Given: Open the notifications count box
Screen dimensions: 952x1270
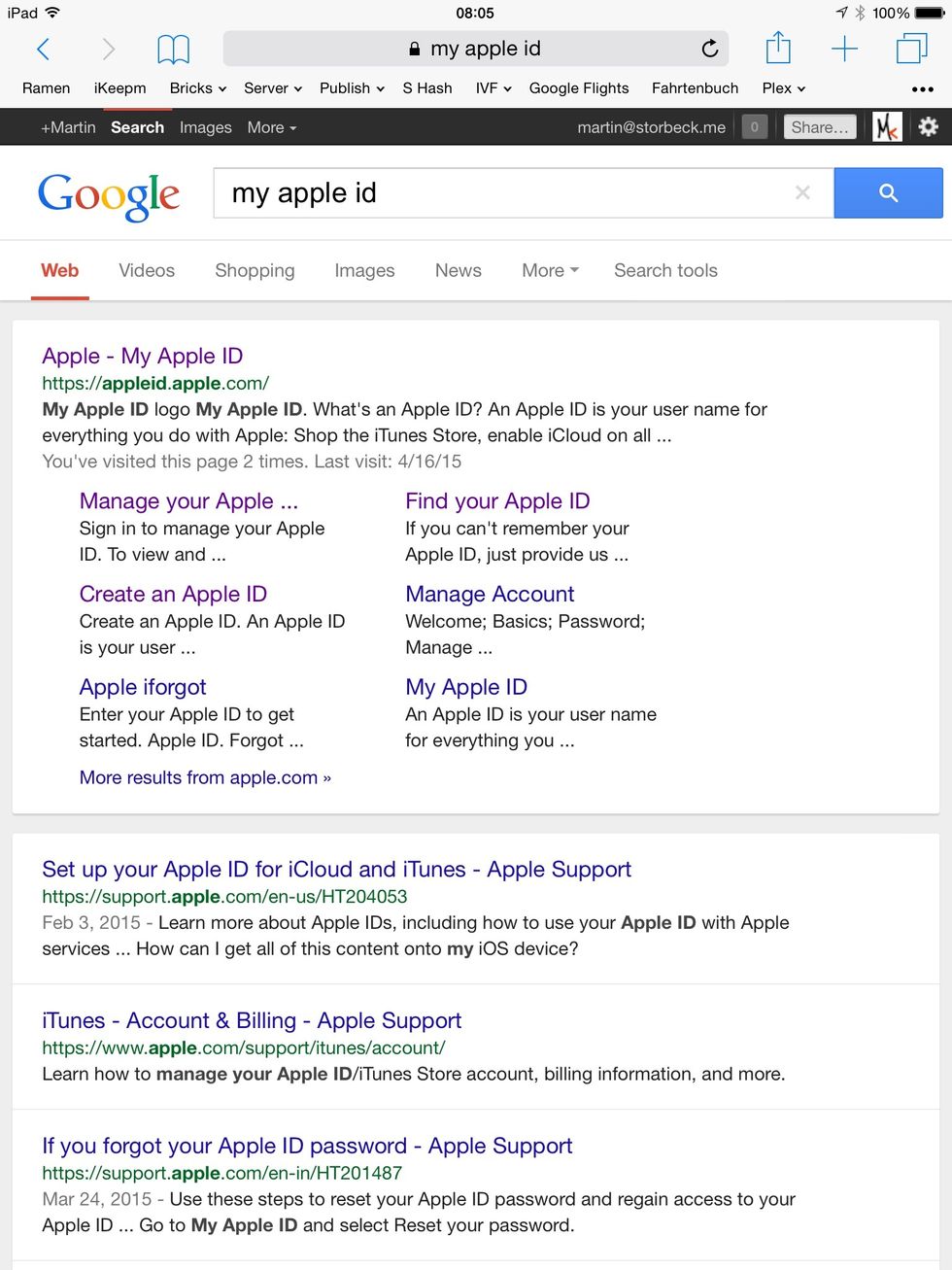Looking at the screenshot, I should click(755, 126).
